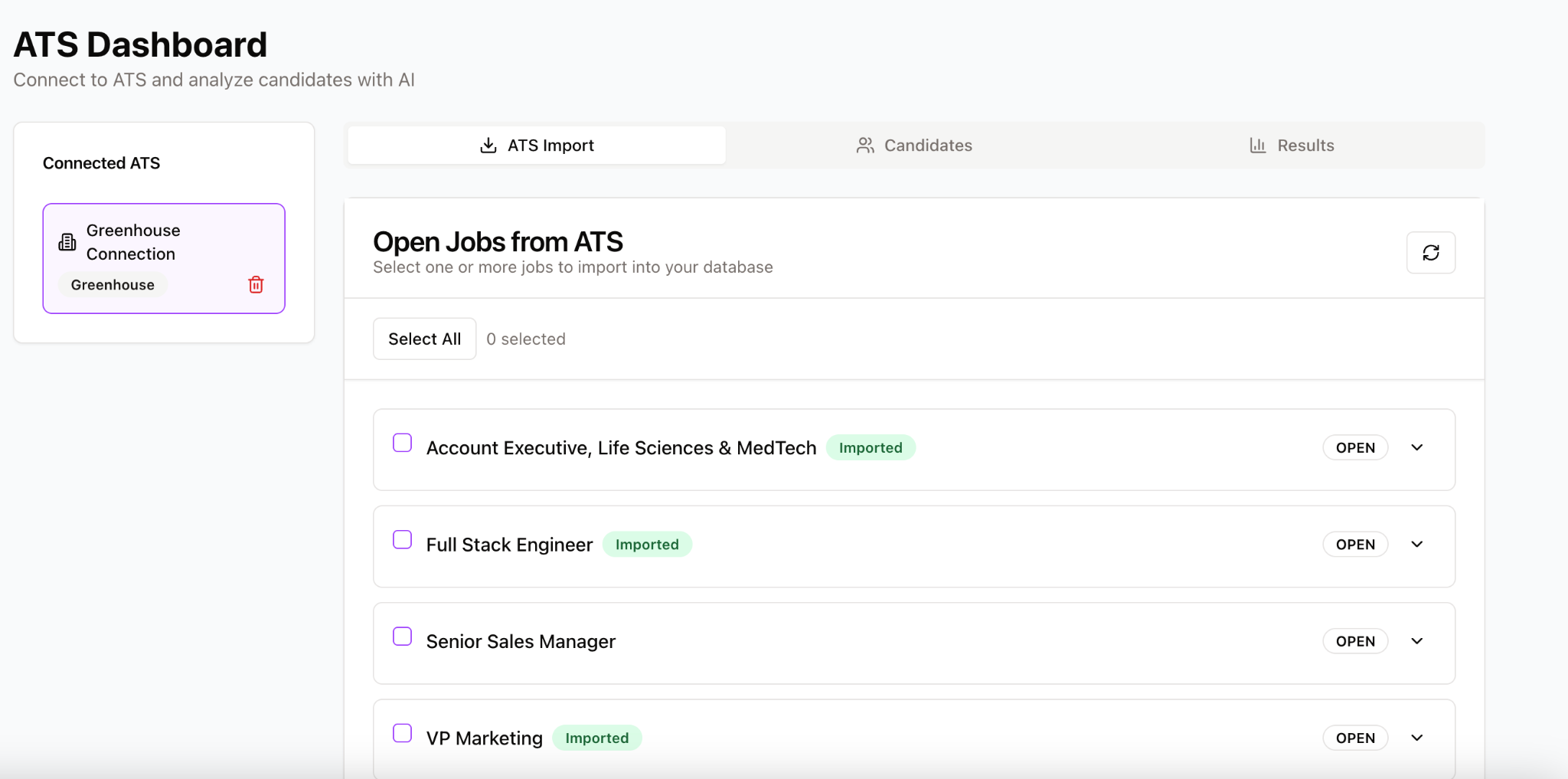Click the Account Executive, Life Sciences & MedTech title
Image resolution: width=1568 pixels, height=779 pixels.
point(622,448)
